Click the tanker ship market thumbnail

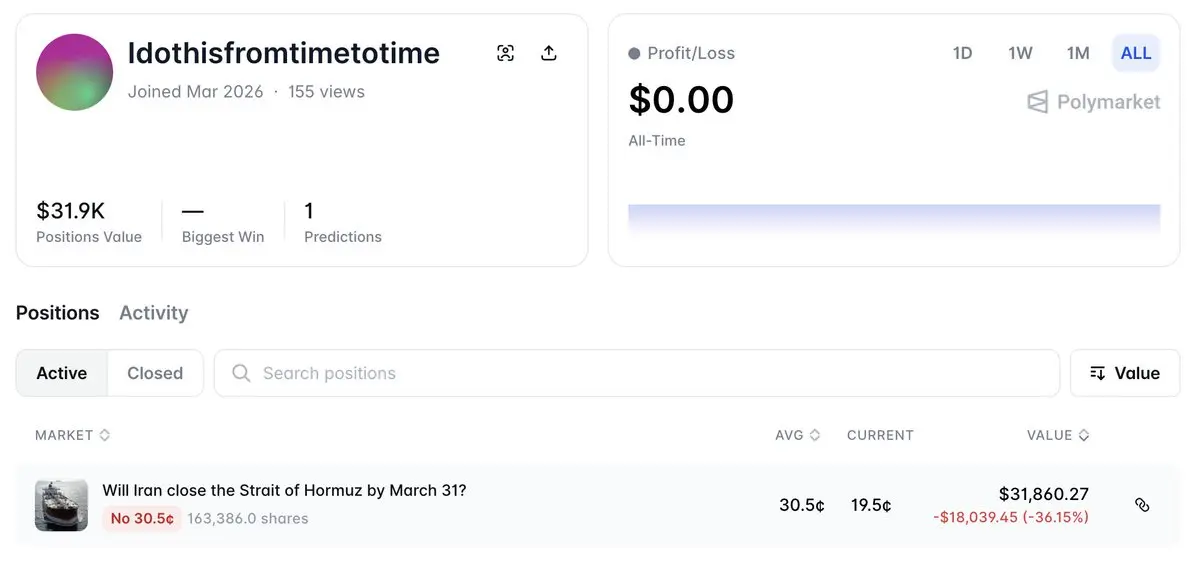pyautogui.click(x=61, y=505)
